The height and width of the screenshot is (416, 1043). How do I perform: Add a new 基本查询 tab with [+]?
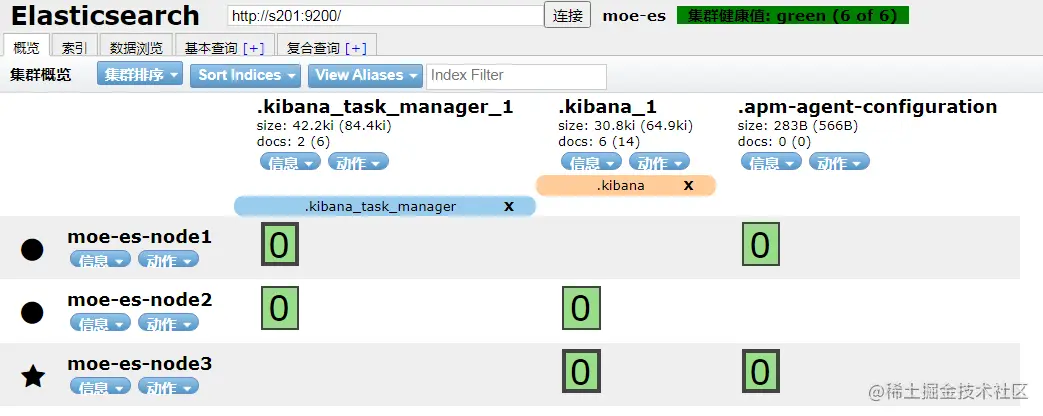coord(254,48)
